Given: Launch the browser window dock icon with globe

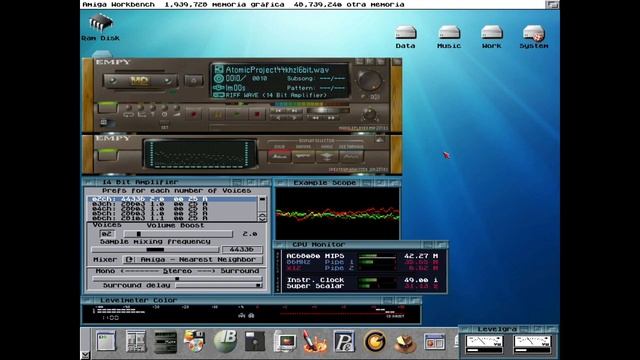Looking at the screenshot, I should click(434, 342).
